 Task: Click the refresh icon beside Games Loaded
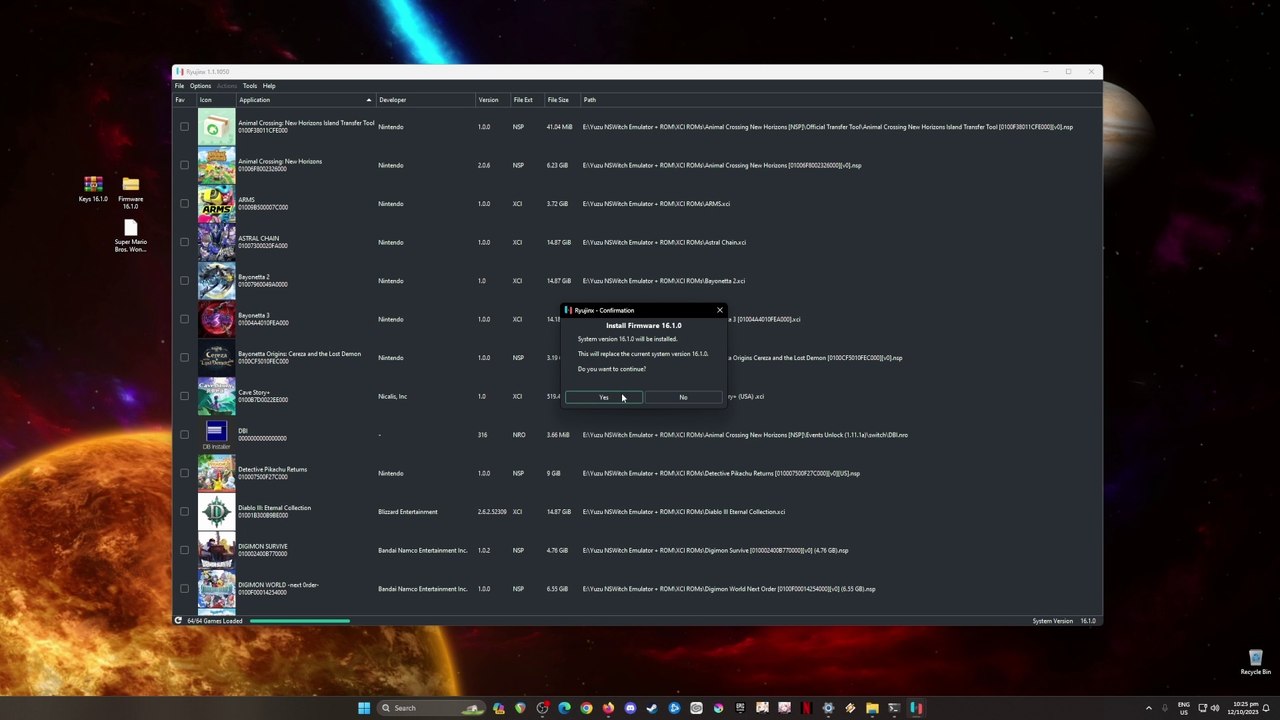pyautogui.click(x=179, y=621)
